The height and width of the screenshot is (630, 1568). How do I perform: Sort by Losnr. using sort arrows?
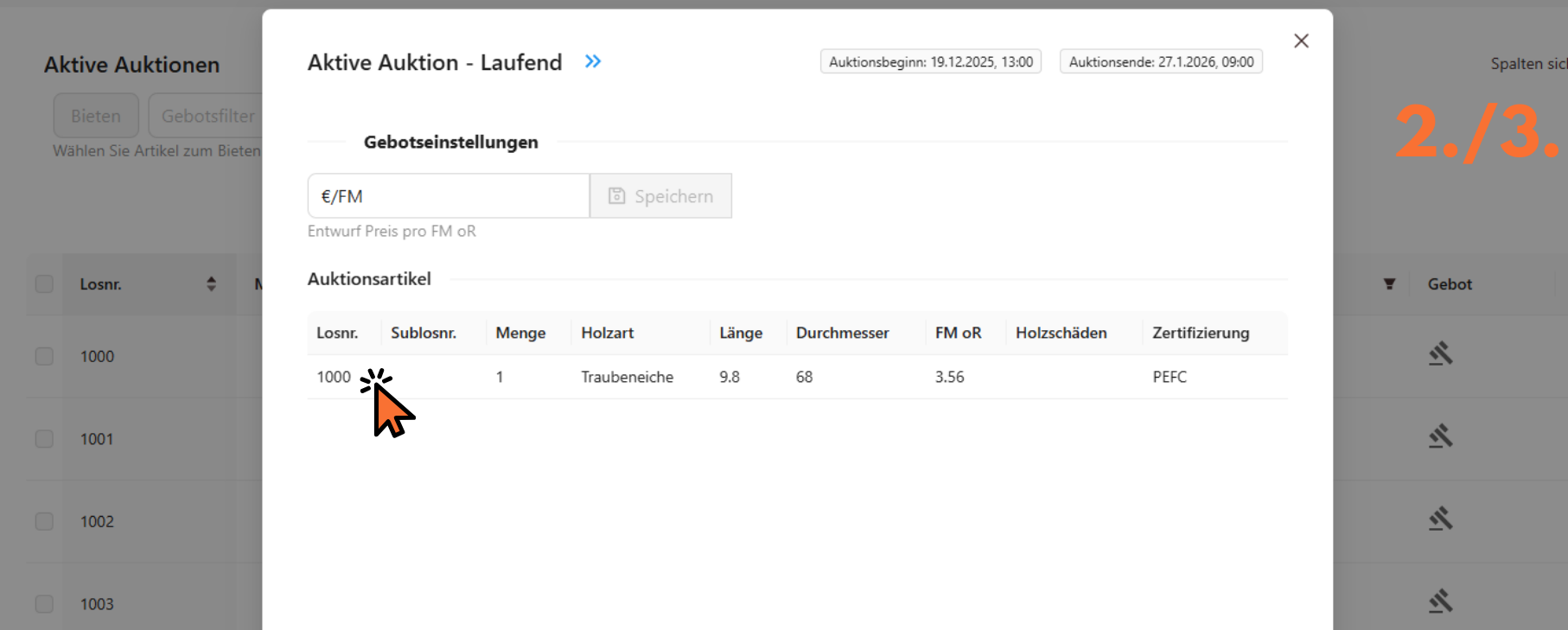point(211,284)
